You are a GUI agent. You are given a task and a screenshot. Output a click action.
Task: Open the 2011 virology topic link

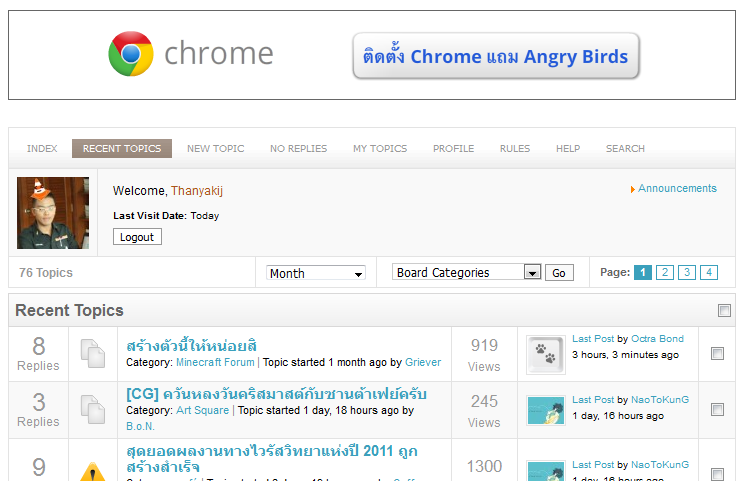coord(272,458)
